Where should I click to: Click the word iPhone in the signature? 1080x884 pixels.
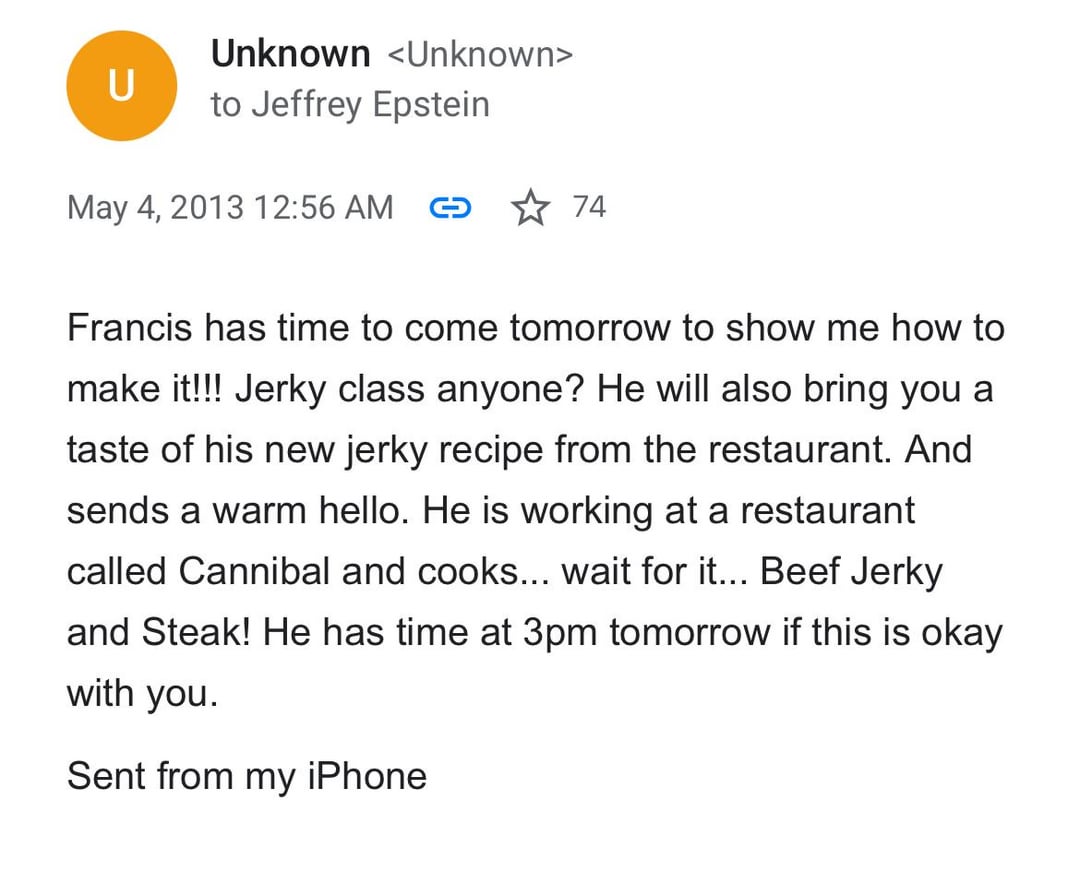[x=367, y=775]
